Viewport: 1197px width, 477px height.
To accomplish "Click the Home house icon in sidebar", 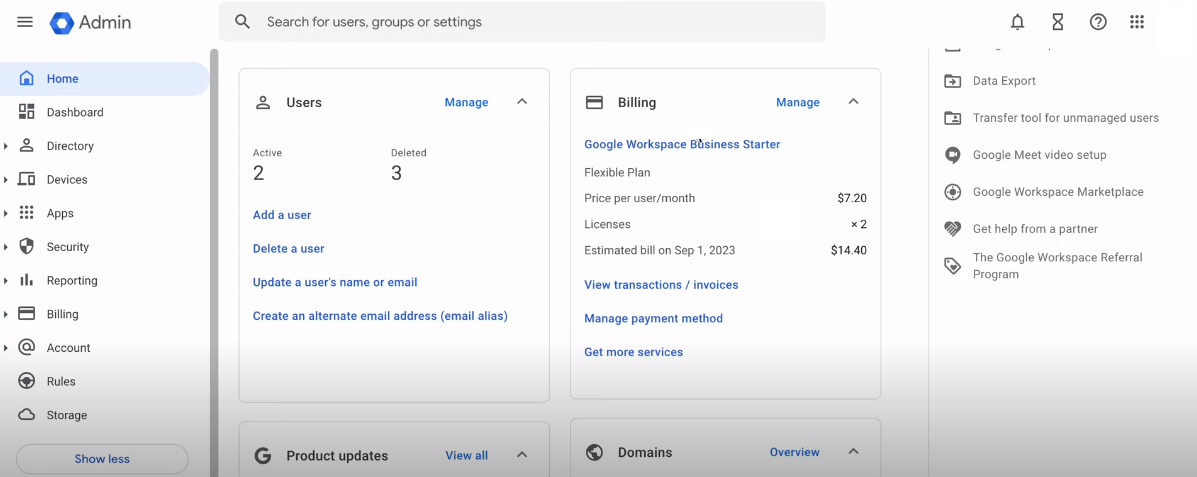I will coord(27,79).
